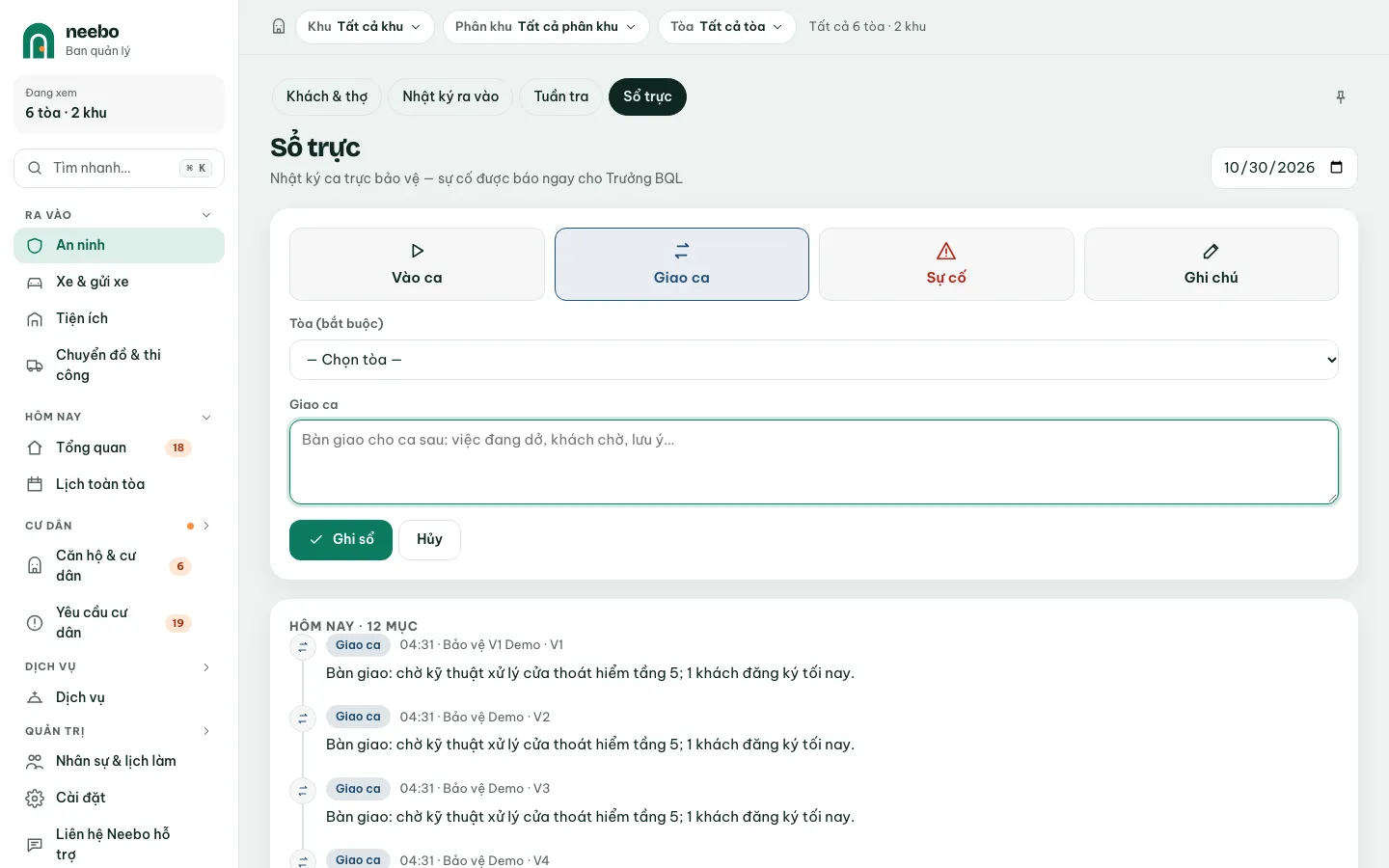The width and height of the screenshot is (1389, 868).
Task: Open the Tòa filter dropdown in top bar
Action: click(727, 27)
